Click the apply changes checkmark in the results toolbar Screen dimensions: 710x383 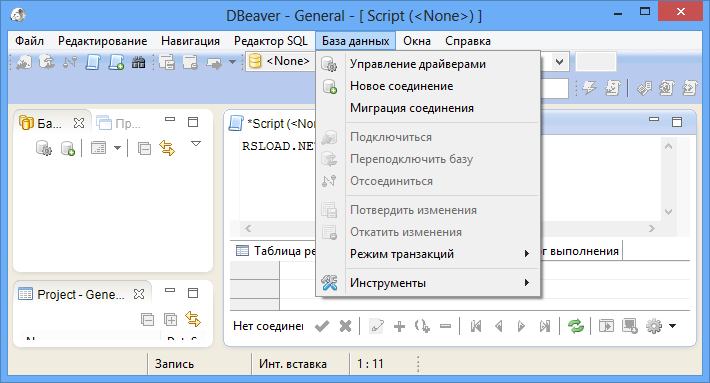tap(322, 326)
